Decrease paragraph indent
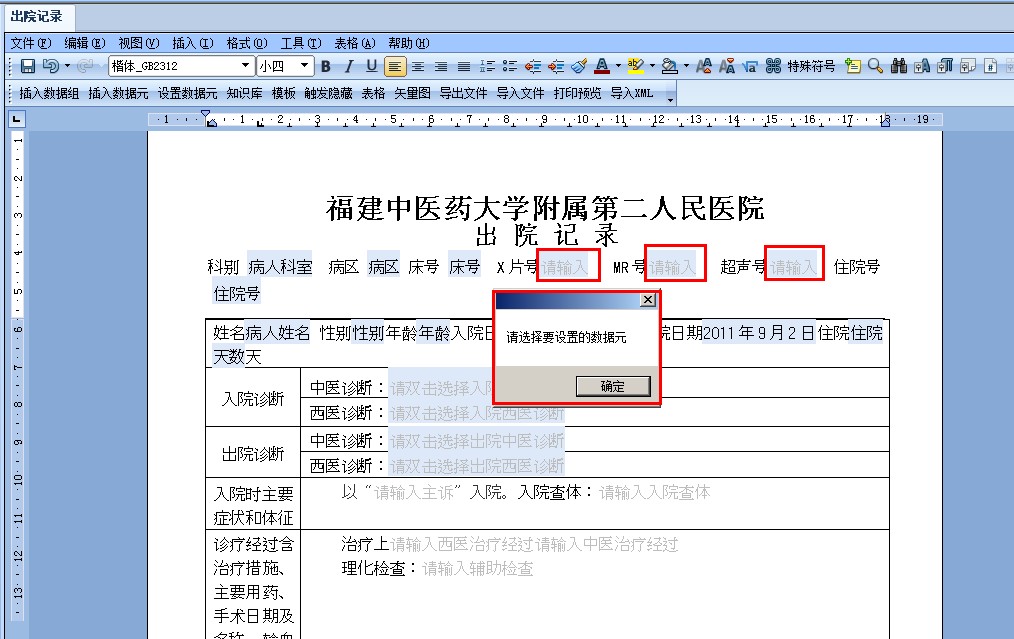 pos(533,66)
